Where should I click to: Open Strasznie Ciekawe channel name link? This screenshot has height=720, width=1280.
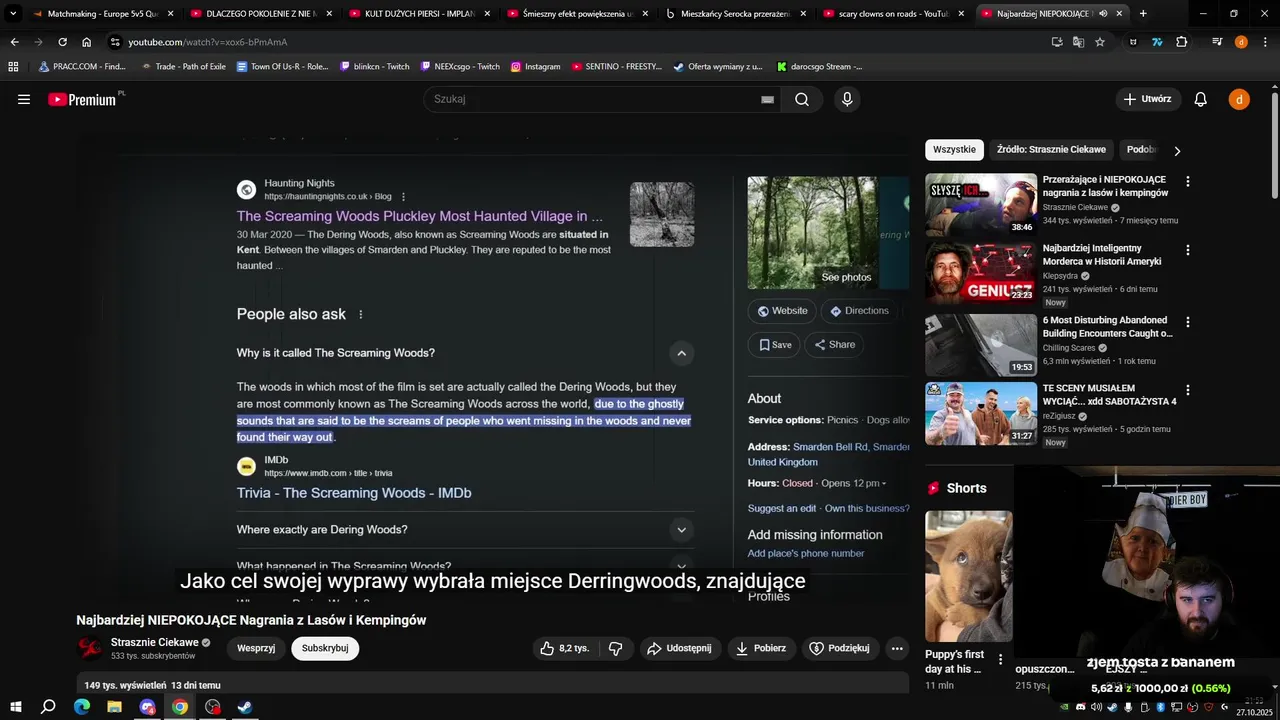154,642
